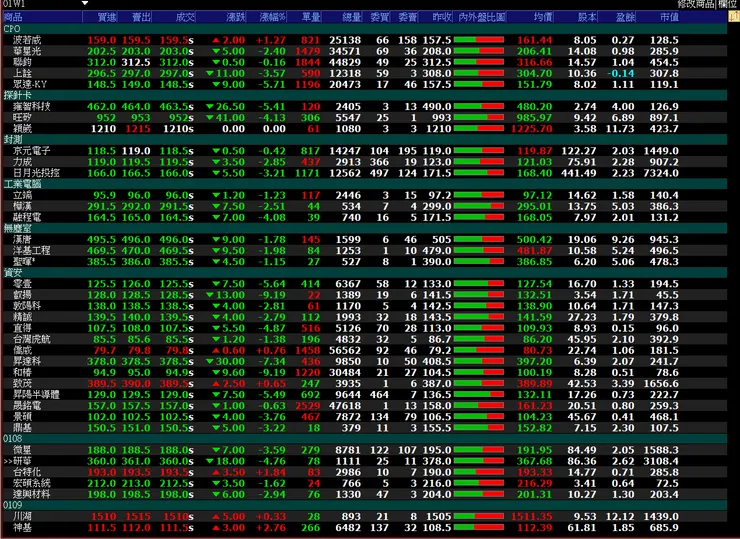Select the 台灣虎航 stock name
The width and height of the screenshot is (740, 539).
(32, 339)
